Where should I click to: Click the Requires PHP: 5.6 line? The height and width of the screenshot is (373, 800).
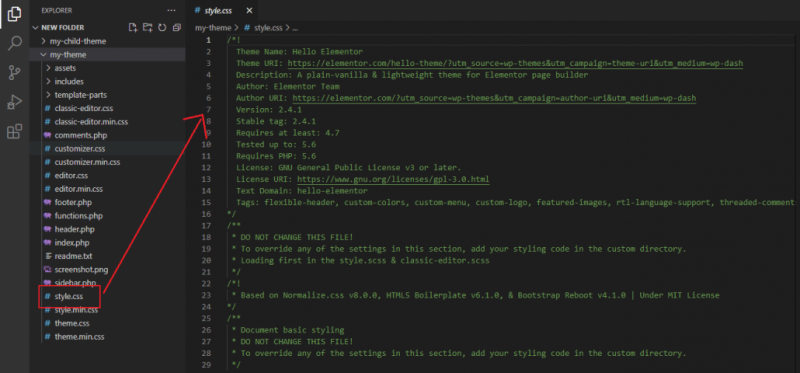276,156
